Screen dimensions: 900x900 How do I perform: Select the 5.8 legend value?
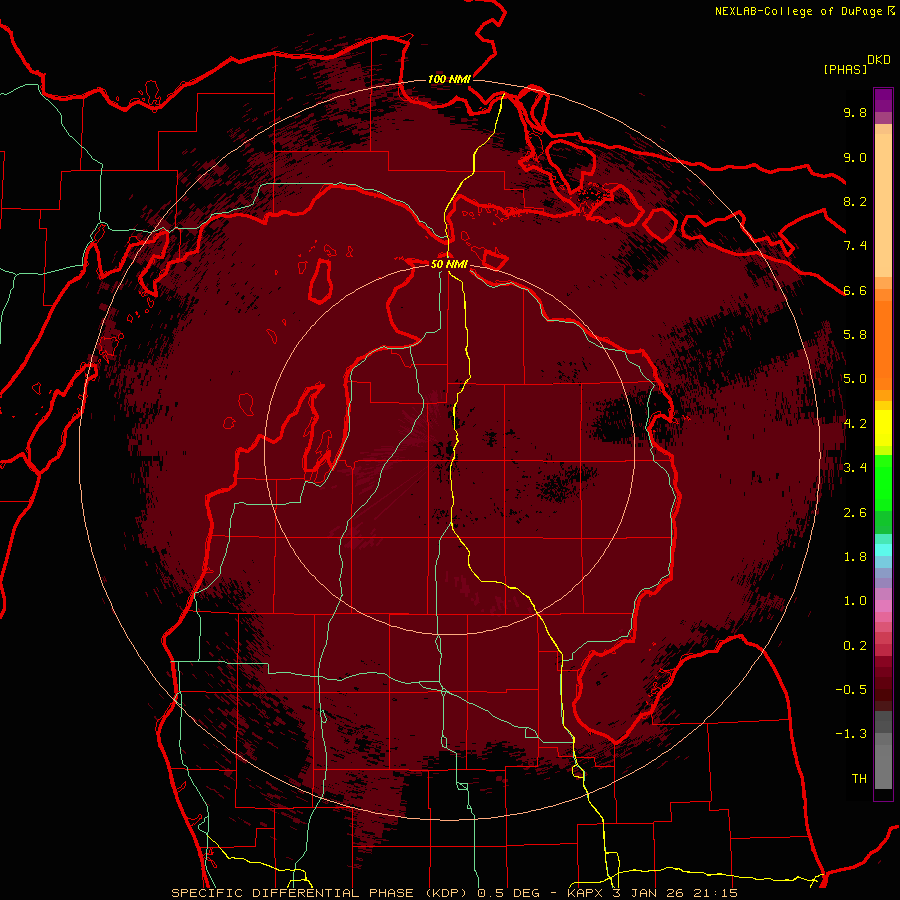click(x=855, y=335)
